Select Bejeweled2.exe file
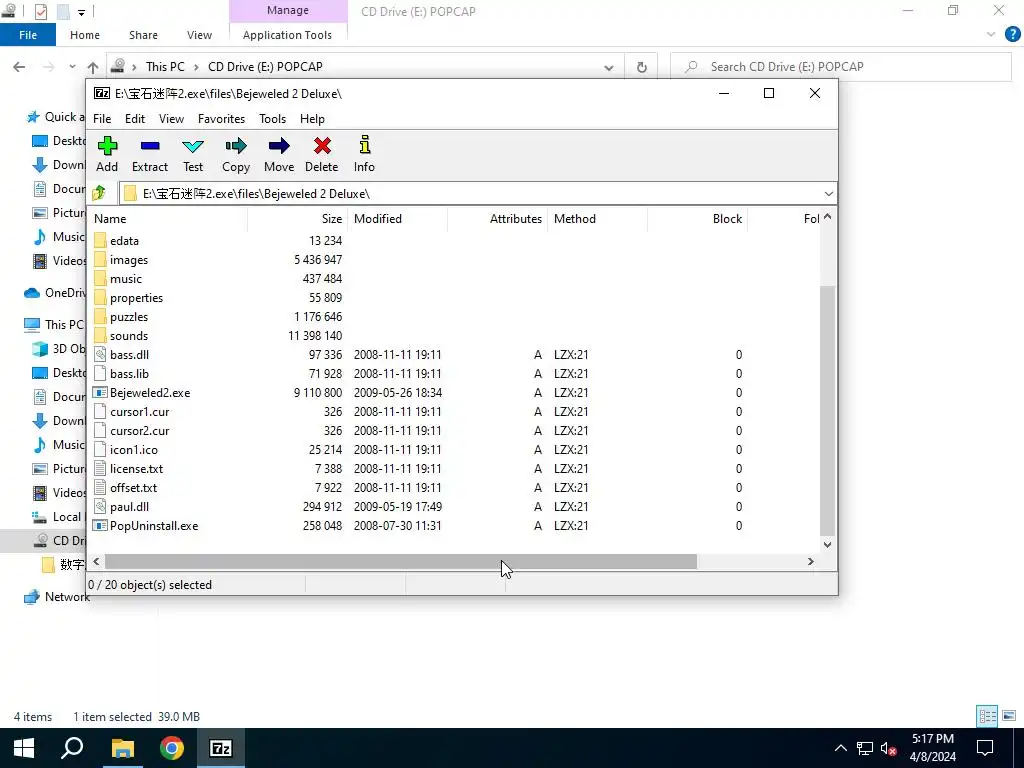Viewport: 1024px width, 768px height. point(150,392)
